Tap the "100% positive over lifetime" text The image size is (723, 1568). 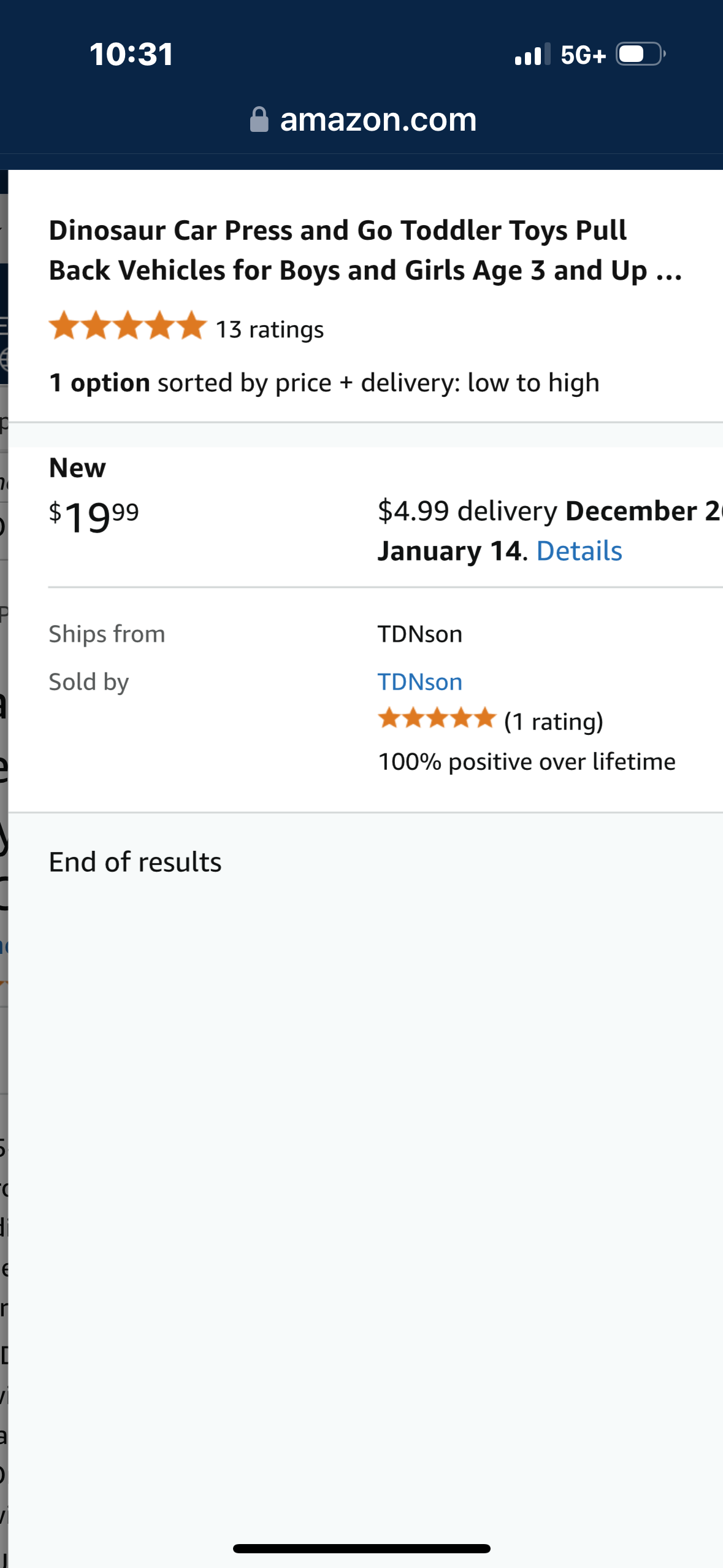click(x=526, y=762)
